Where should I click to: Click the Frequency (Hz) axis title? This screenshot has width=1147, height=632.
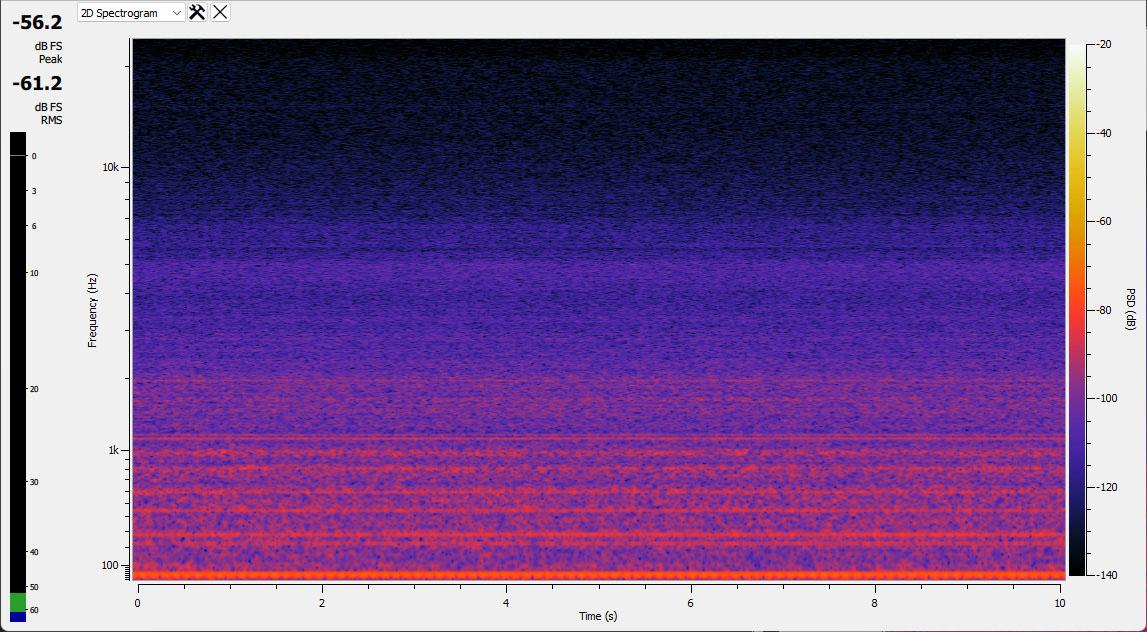pyautogui.click(x=93, y=310)
